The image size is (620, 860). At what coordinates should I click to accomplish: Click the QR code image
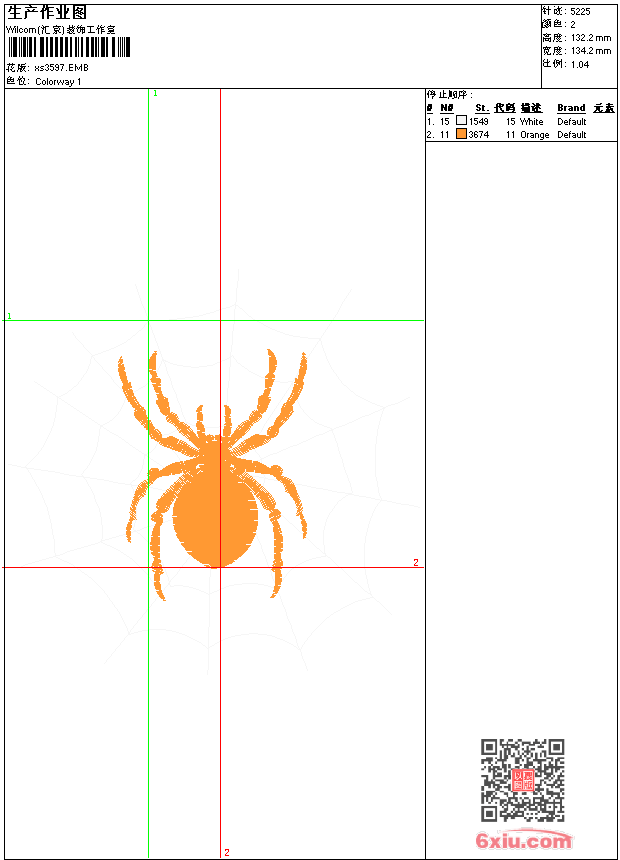[523, 780]
